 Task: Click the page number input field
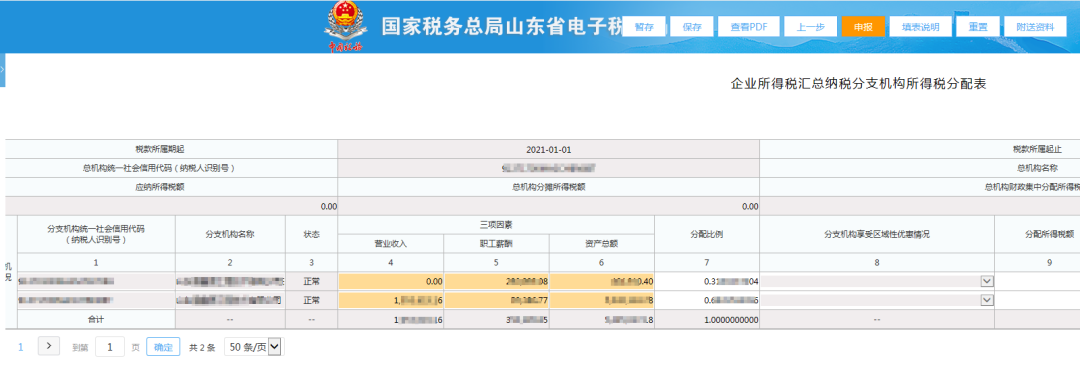pyautogui.click(x=110, y=347)
